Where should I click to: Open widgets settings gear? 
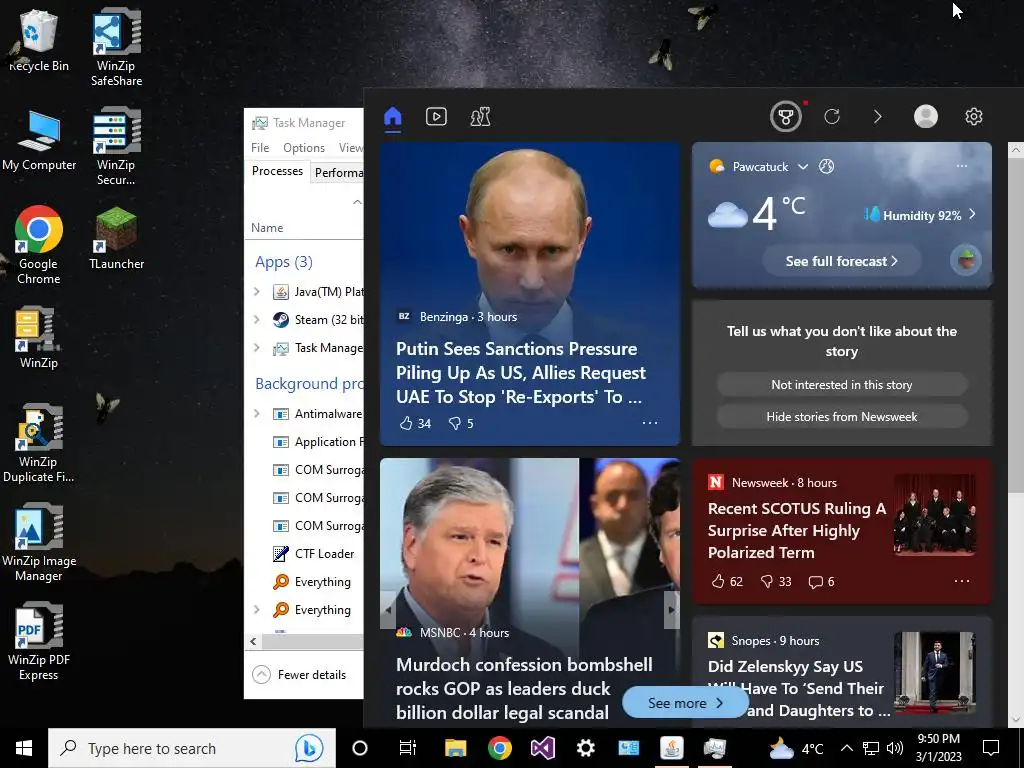click(974, 116)
